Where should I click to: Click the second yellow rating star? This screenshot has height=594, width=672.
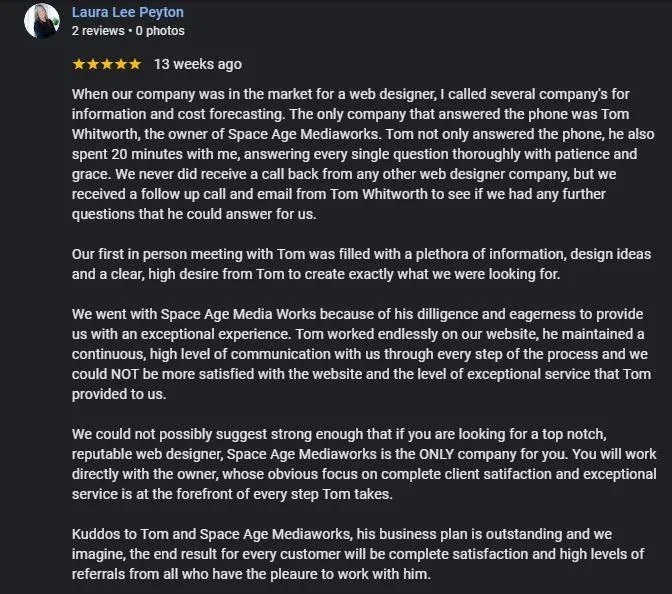tap(93, 64)
